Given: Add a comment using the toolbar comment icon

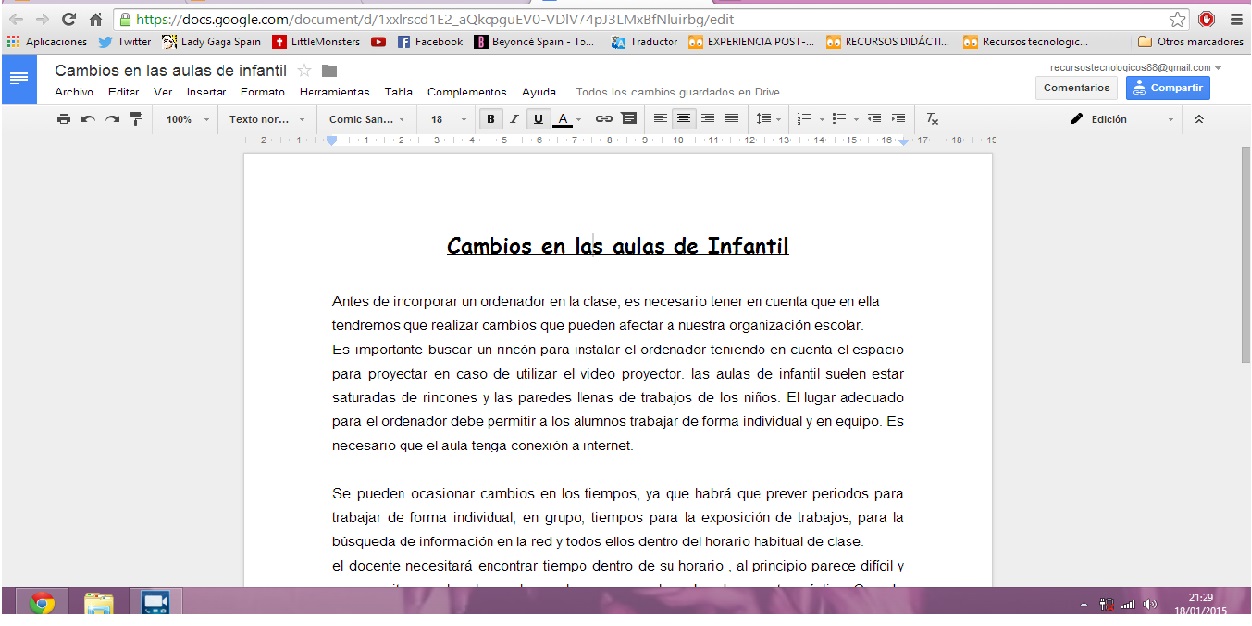Looking at the screenshot, I should [x=629, y=119].
